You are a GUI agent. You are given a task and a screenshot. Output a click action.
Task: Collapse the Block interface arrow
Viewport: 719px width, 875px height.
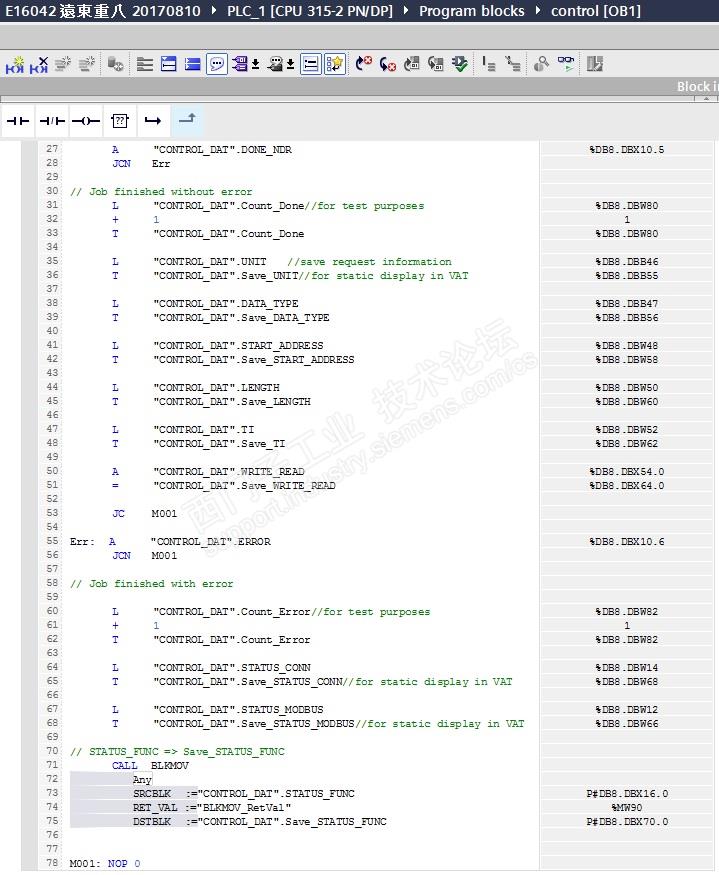tap(706, 98)
